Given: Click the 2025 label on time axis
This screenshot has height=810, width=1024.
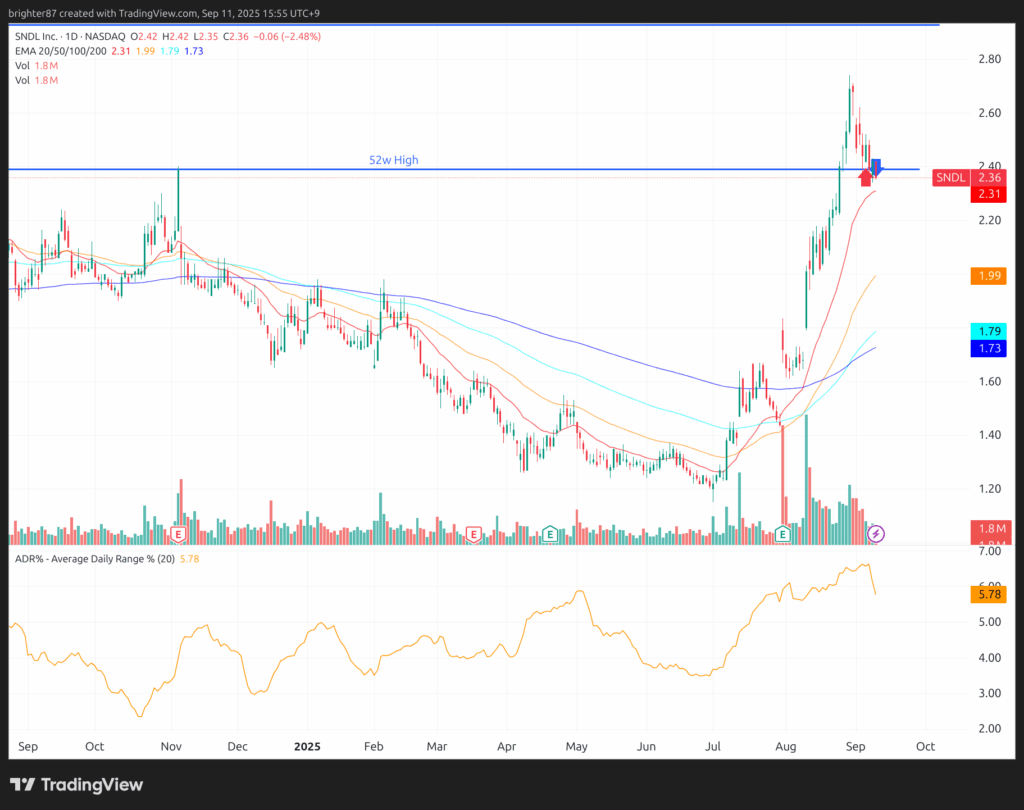Looking at the screenshot, I should [307, 747].
